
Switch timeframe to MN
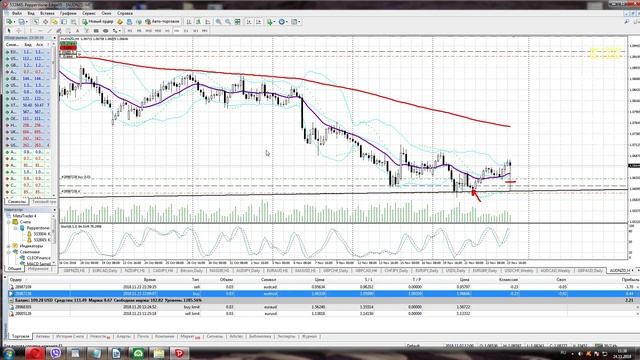point(204,31)
